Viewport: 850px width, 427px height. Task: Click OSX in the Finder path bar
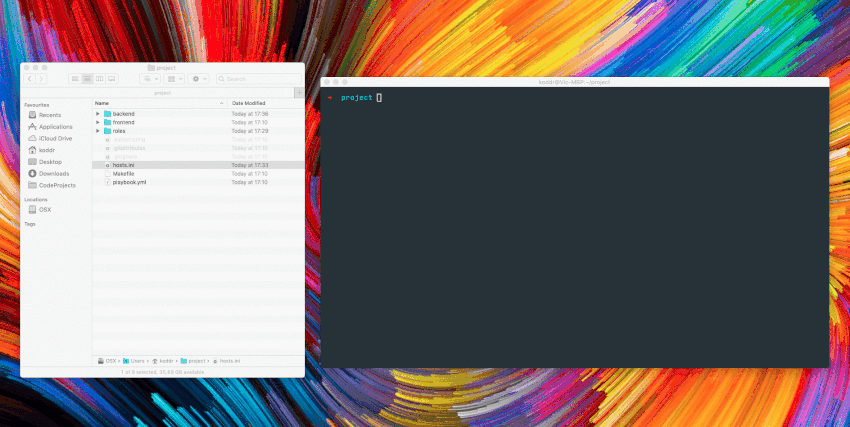(107, 361)
